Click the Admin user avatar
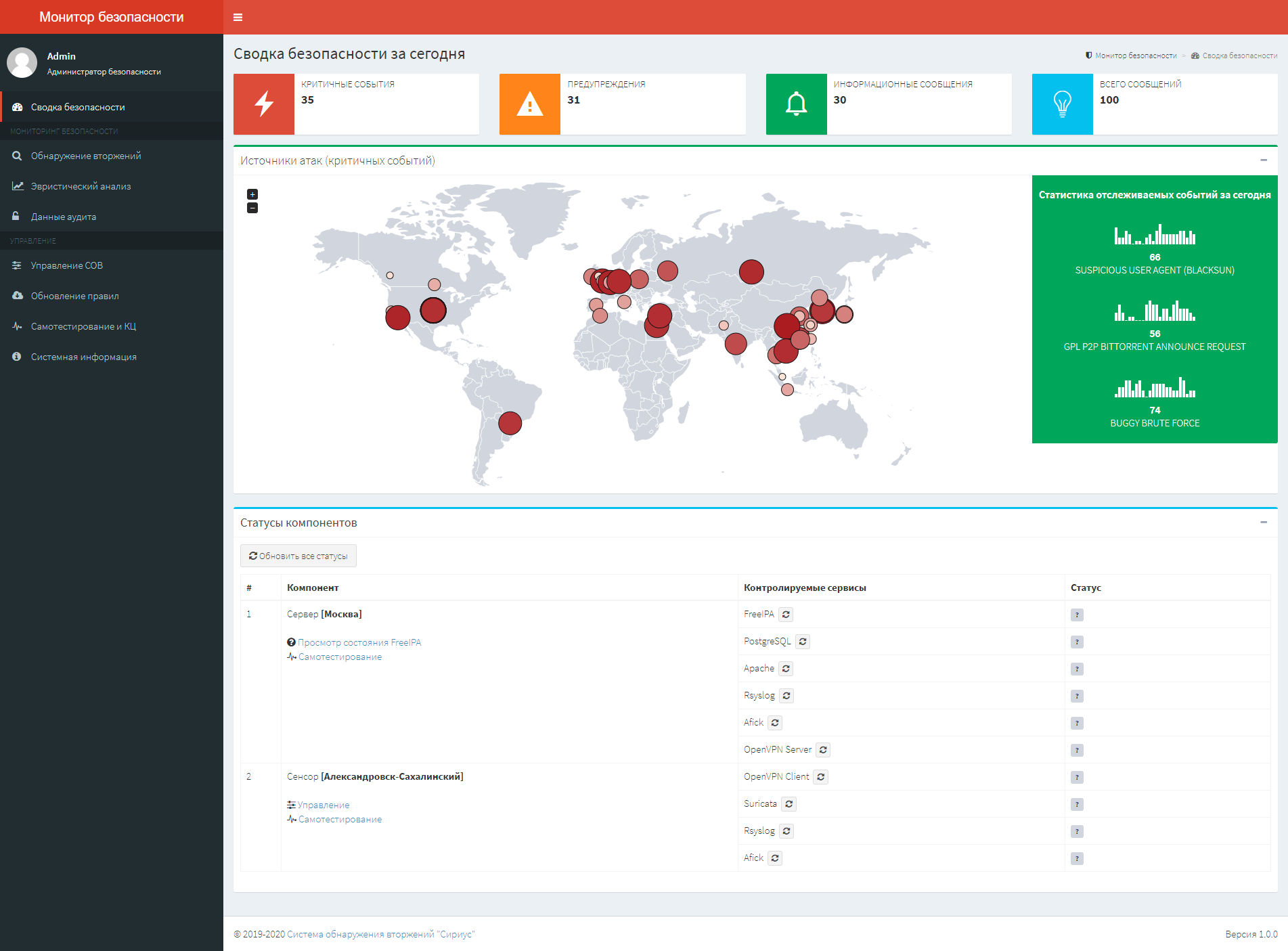The image size is (1288, 951). click(x=22, y=63)
